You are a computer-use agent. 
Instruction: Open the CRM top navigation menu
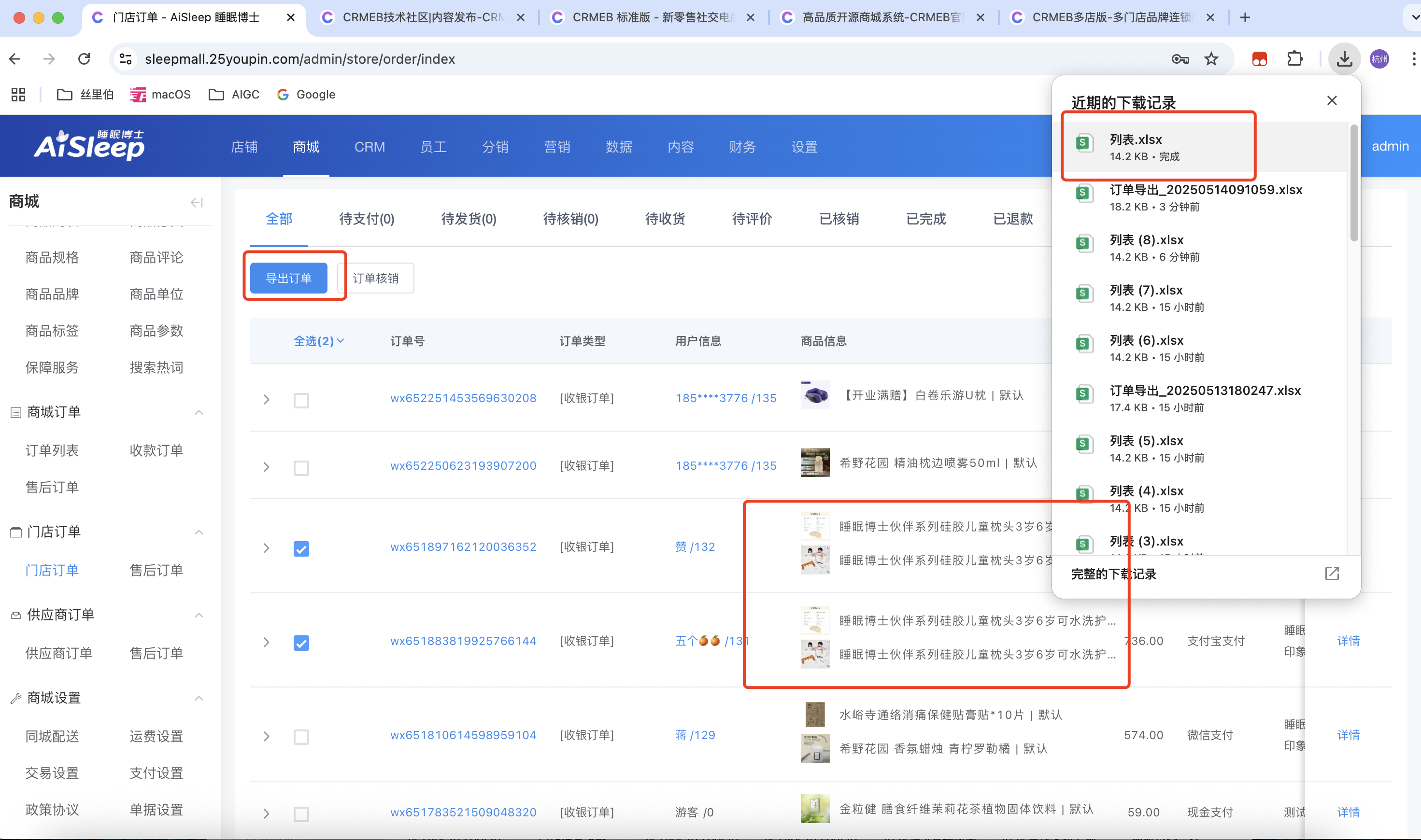pos(369,147)
